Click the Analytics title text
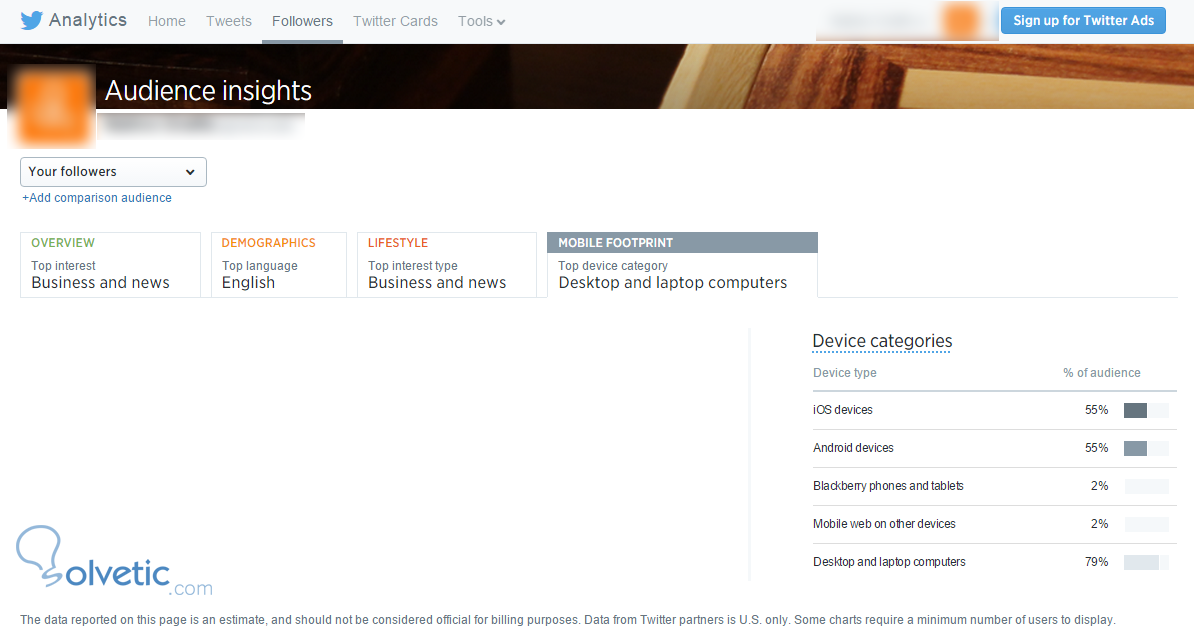1194x644 pixels. (88, 20)
